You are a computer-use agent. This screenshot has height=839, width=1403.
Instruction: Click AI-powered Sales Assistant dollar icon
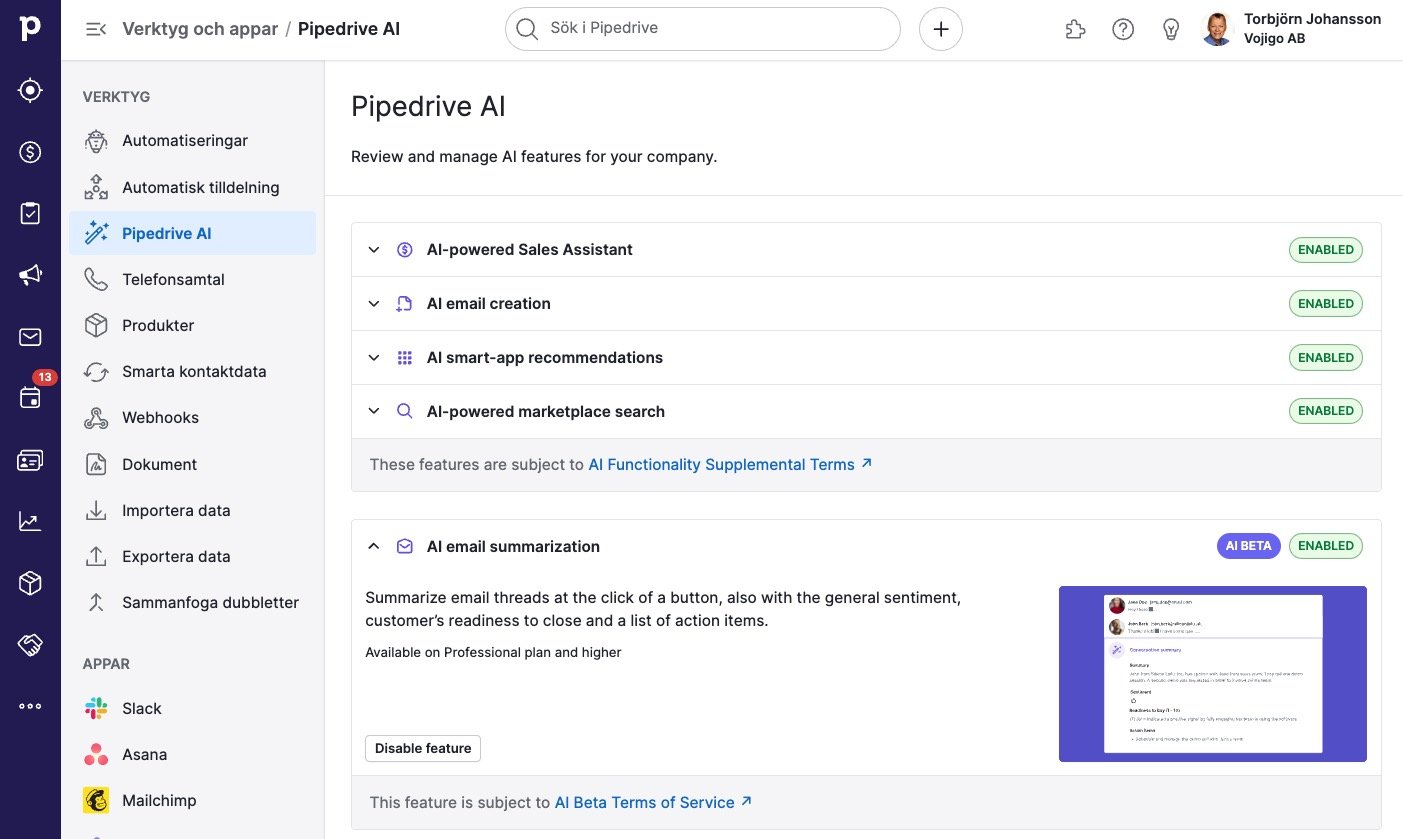click(x=405, y=250)
